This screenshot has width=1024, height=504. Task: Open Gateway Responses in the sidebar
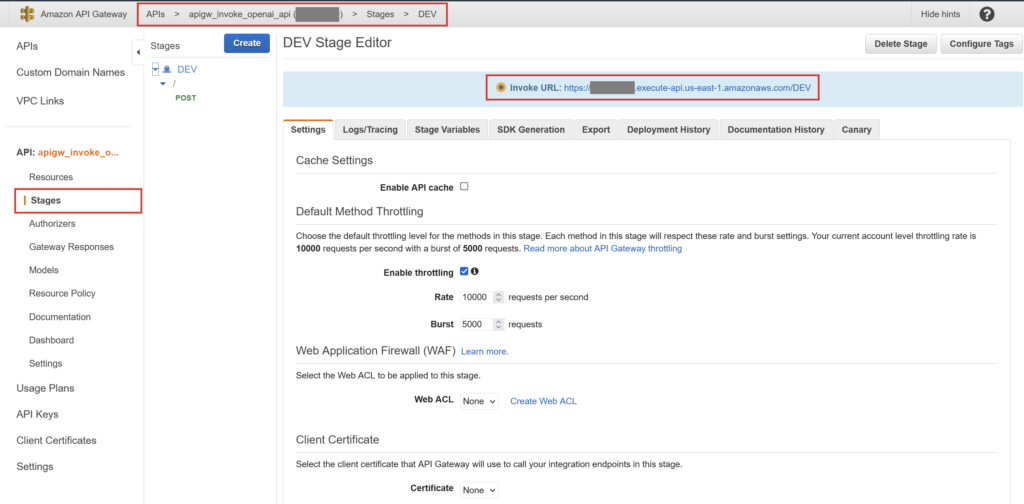click(71, 247)
